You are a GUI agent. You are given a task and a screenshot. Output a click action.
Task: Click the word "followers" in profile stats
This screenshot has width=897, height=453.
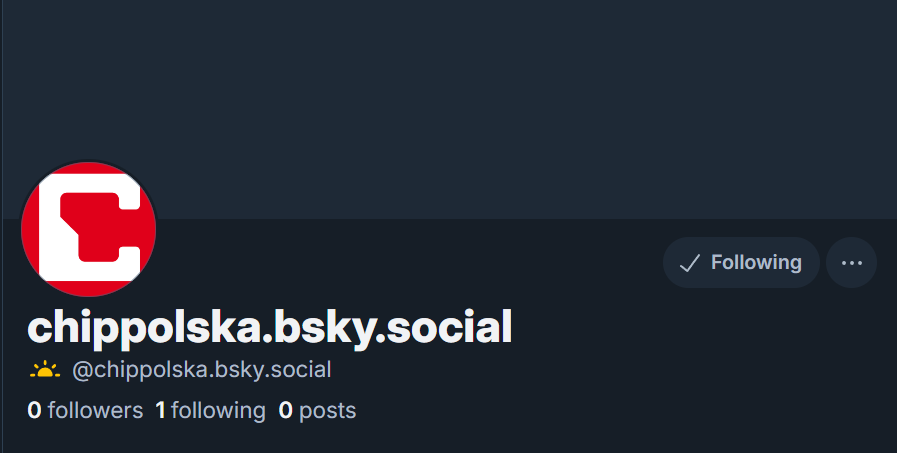point(95,410)
